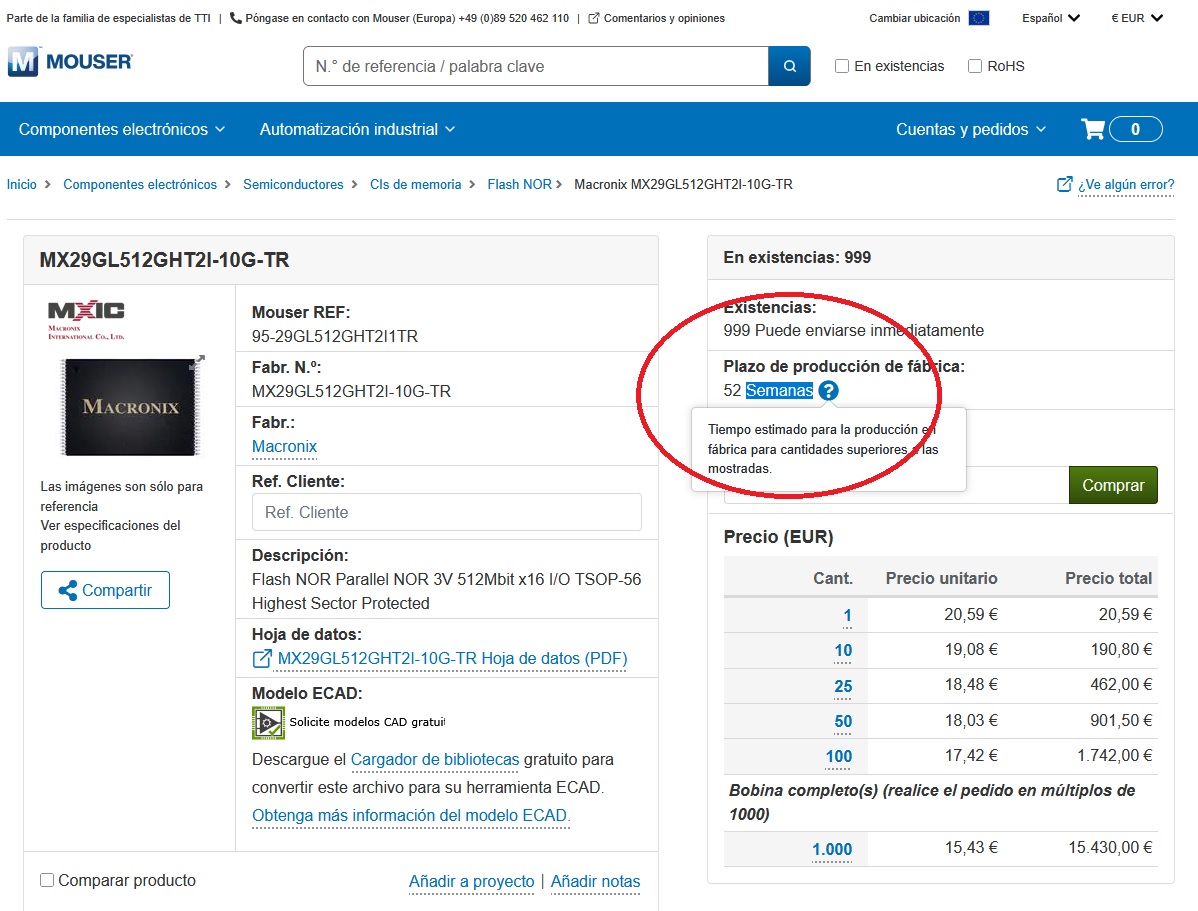The width and height of the screenshot is (1198, 911).
Task: Click the cart count badge showing 0
Action: click(1135, 129)
